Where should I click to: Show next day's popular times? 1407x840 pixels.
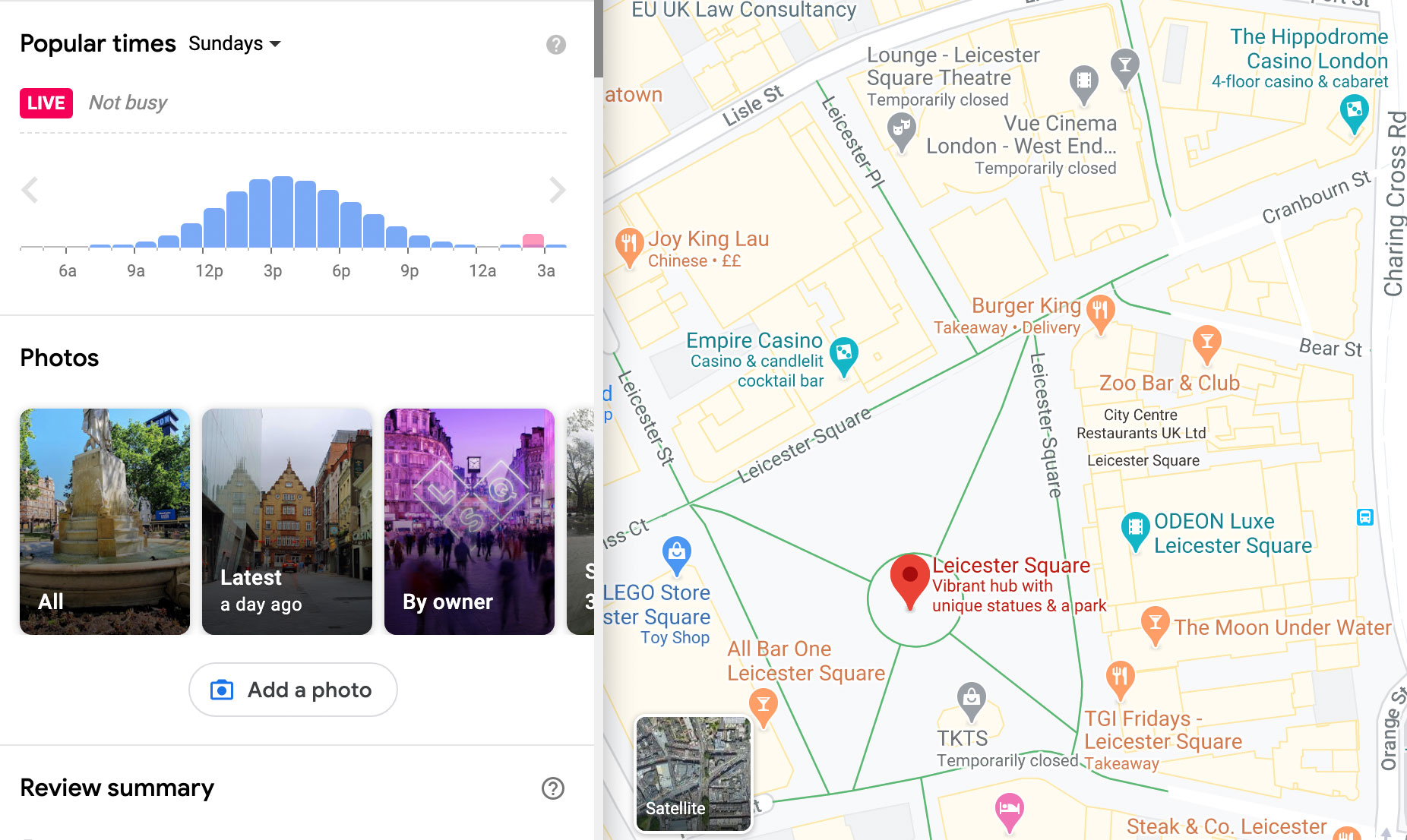coord(558,190)
